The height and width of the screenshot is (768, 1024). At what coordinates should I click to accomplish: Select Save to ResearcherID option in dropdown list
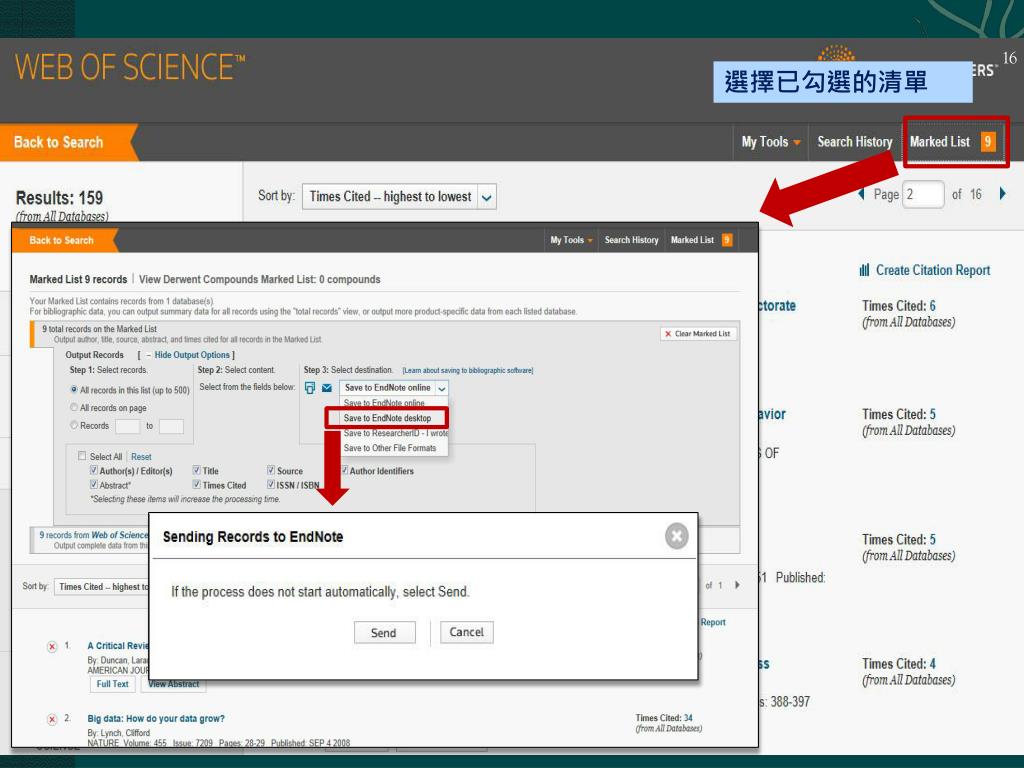coord(395,433)
